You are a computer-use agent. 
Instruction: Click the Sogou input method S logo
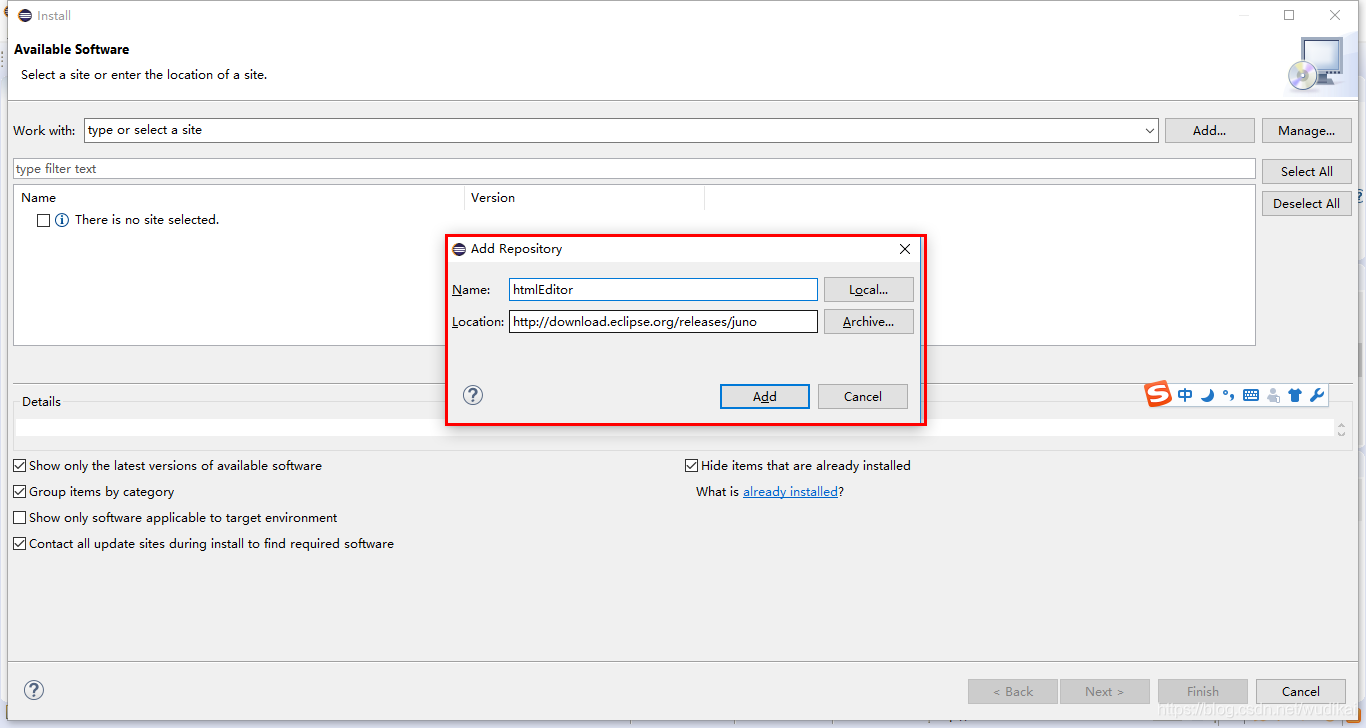1158,394
